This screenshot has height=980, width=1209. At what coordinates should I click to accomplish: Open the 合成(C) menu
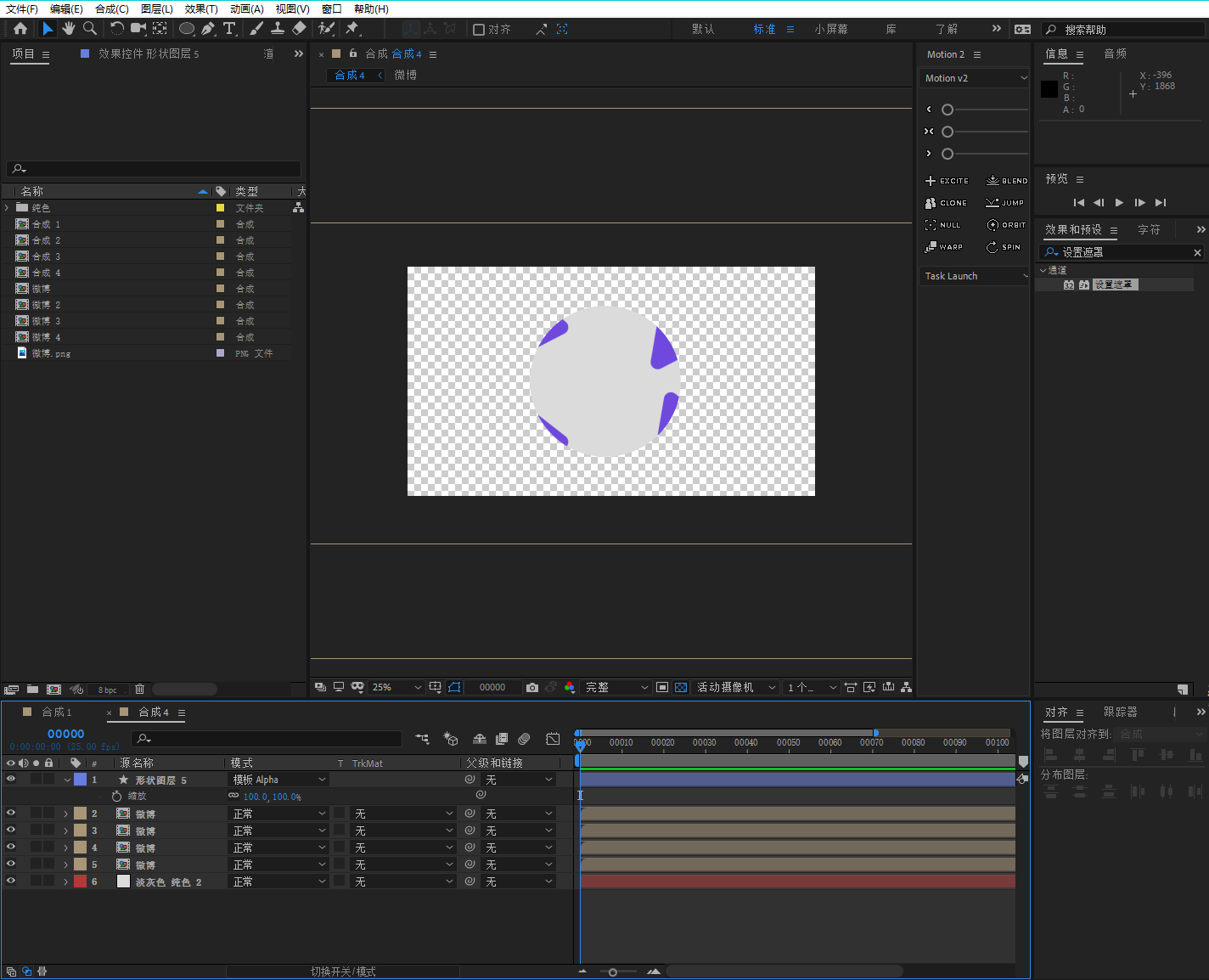[x=112, y=8]
